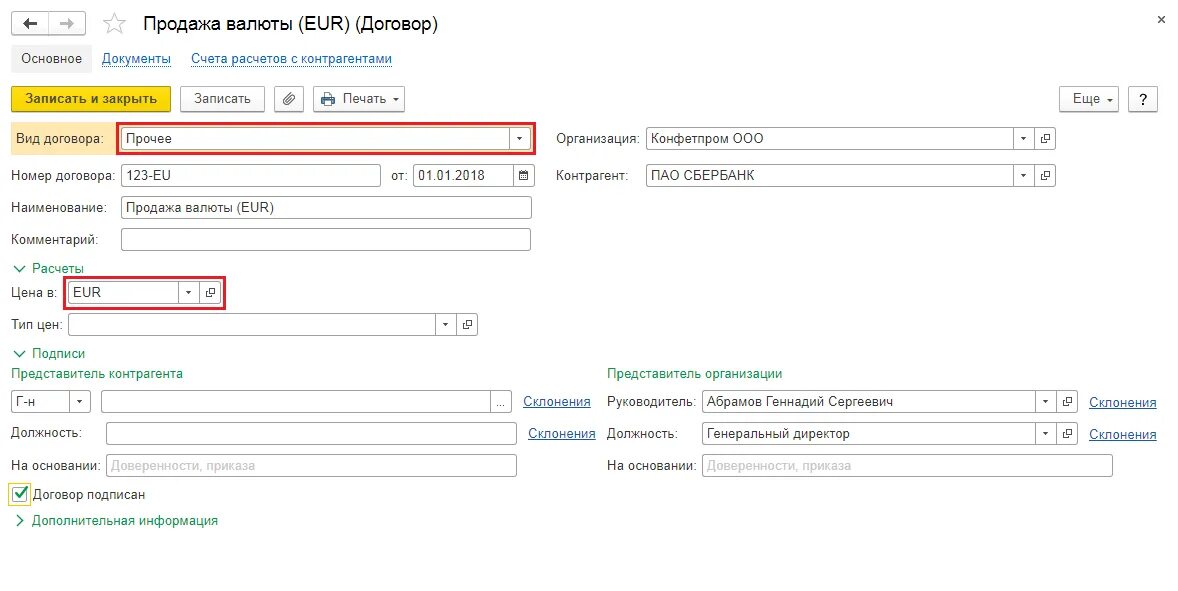Open the Контрагент record with its open icon
This screenshot has height=591, width=1178.
[1045, 176]
